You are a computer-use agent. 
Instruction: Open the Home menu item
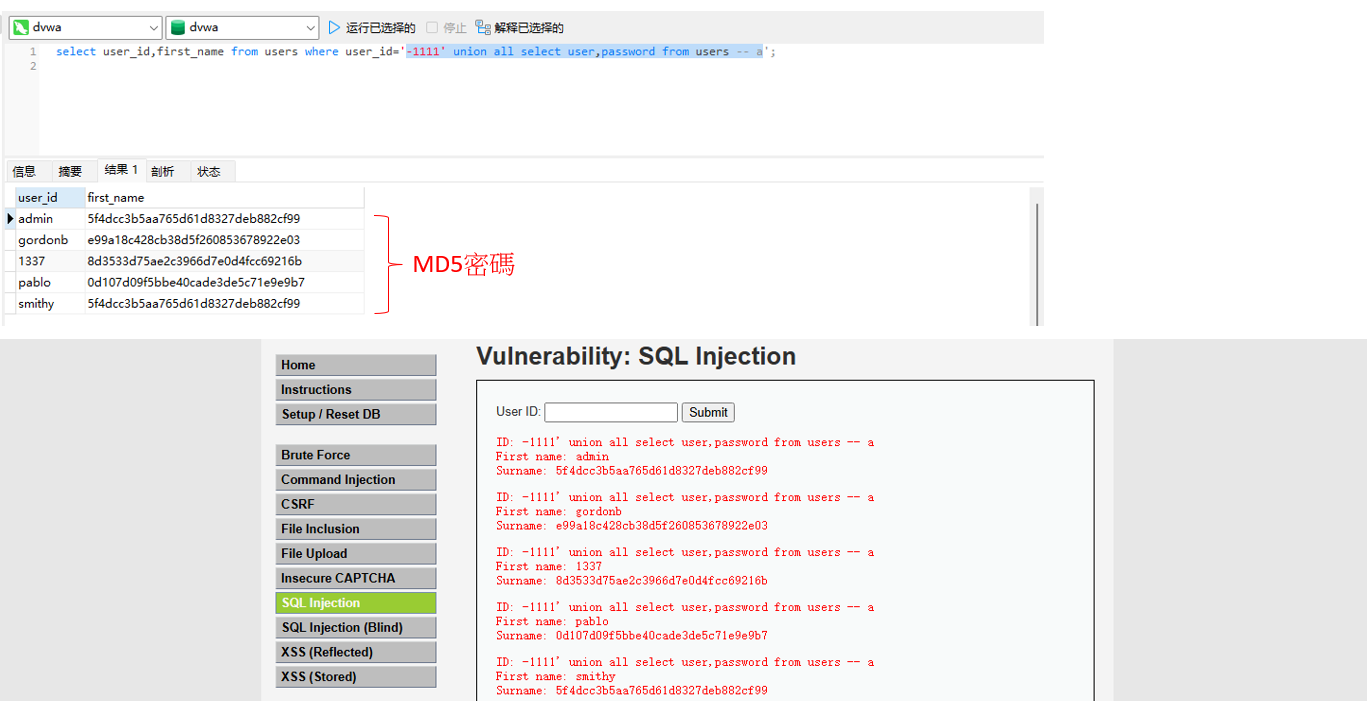356,365
